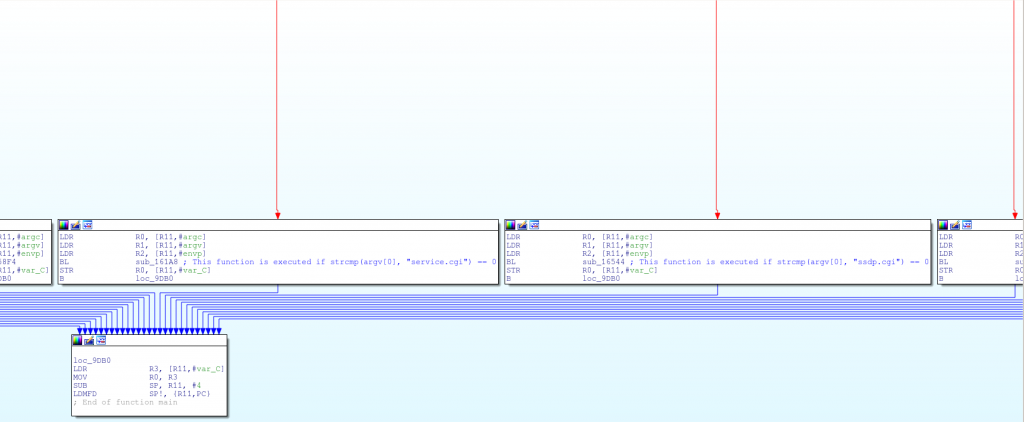This screenshot has height=422, width=1024.
Task: Click the "service.cgi" strcmp comment
Action: [338, 262]
